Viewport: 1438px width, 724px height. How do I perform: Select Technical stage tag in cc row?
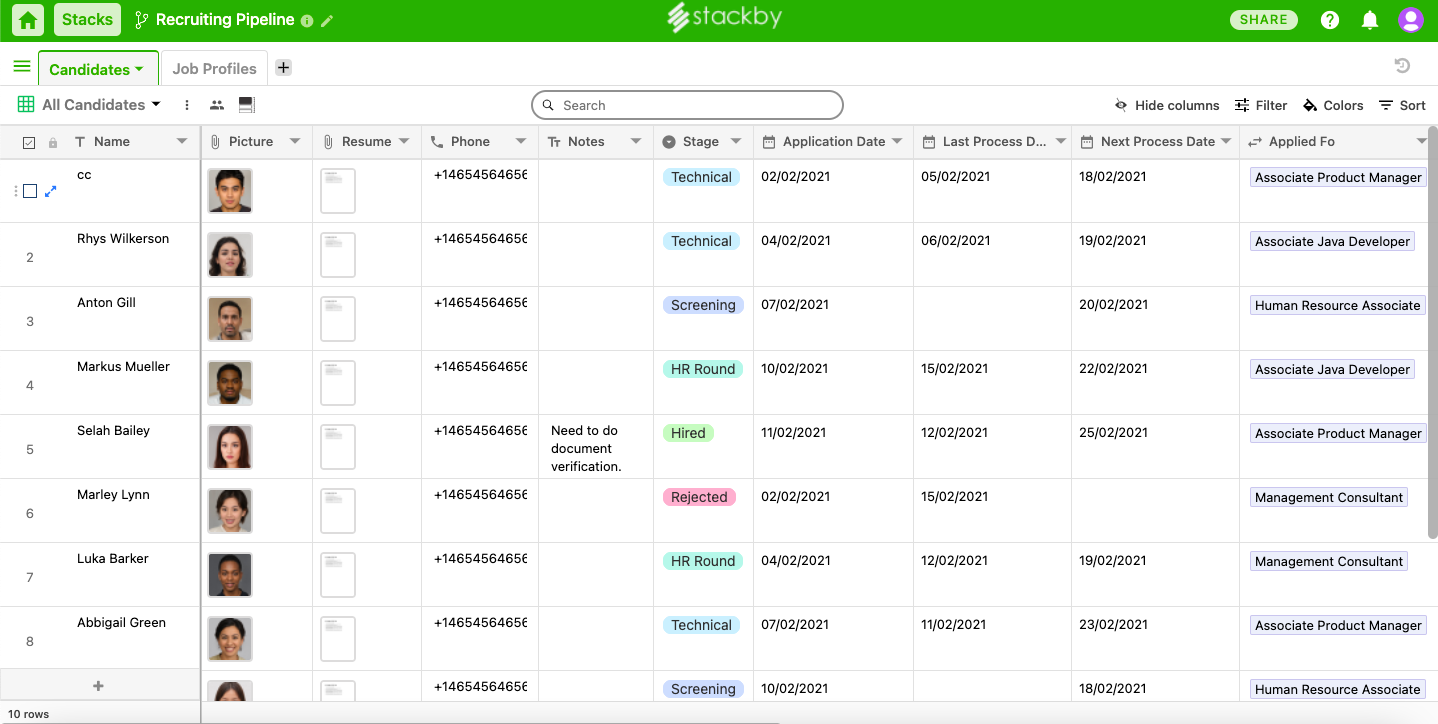(x=701, y=177)
